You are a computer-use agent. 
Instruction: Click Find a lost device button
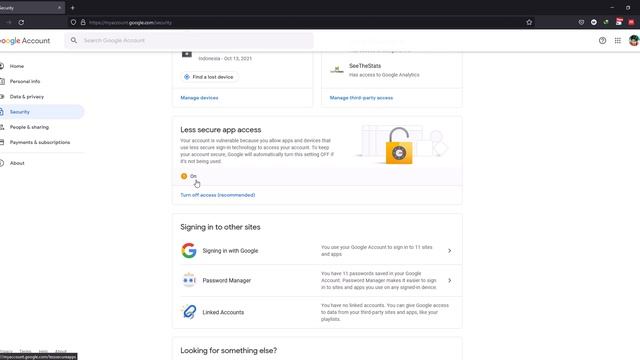(x=209, y=77)
